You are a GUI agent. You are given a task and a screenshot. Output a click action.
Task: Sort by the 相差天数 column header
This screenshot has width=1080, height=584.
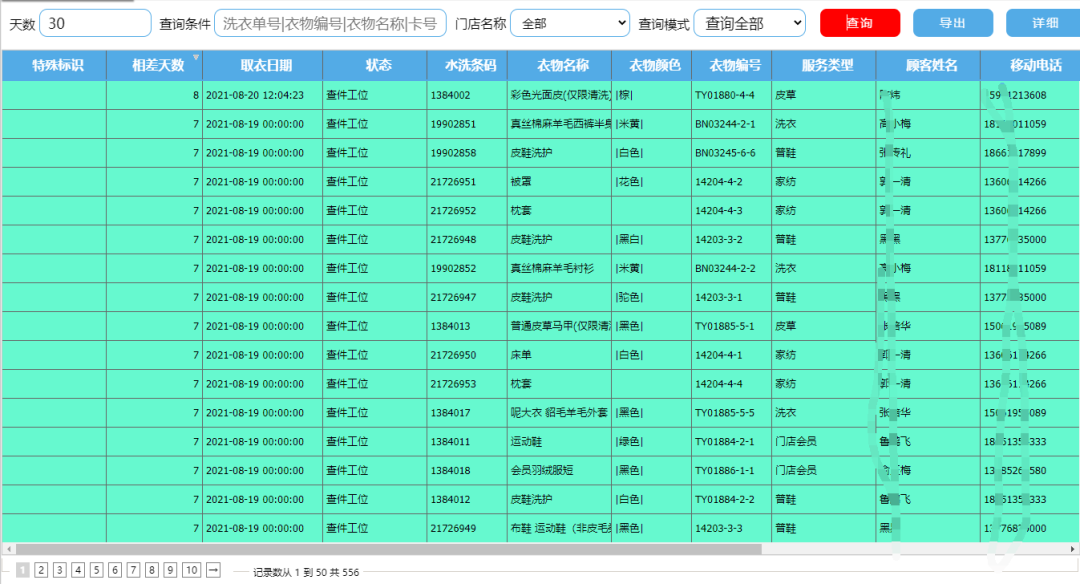(155, 65)
